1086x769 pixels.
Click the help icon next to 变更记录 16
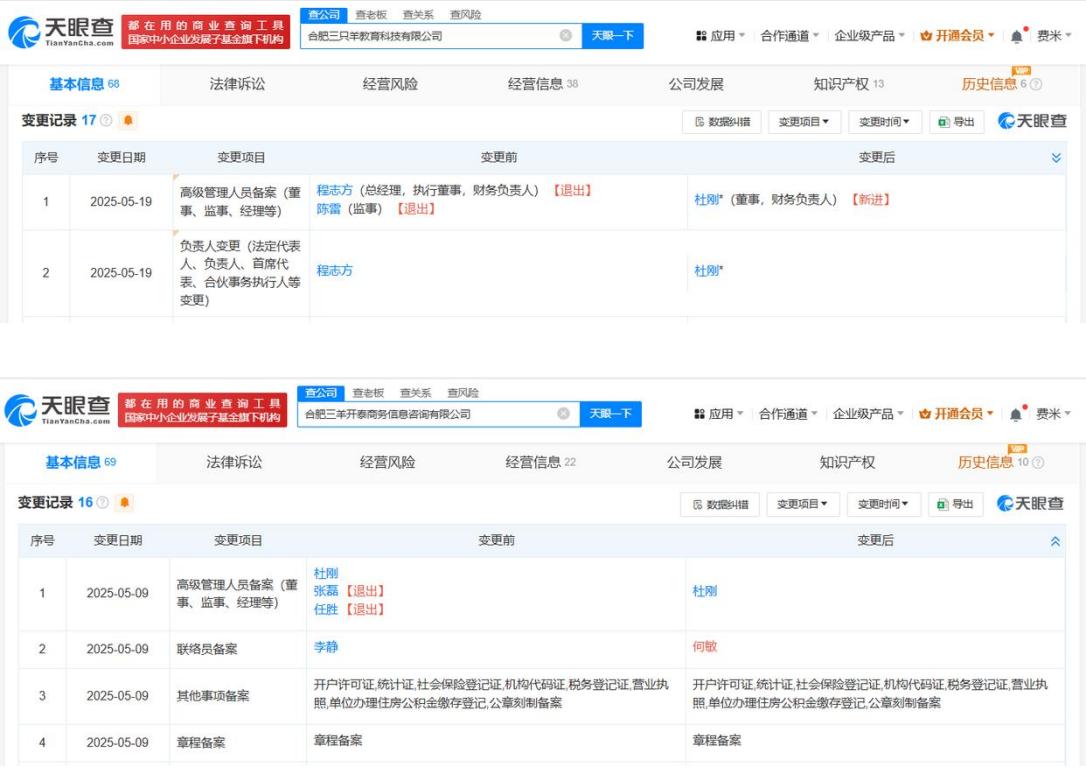(x=104, y=502)
